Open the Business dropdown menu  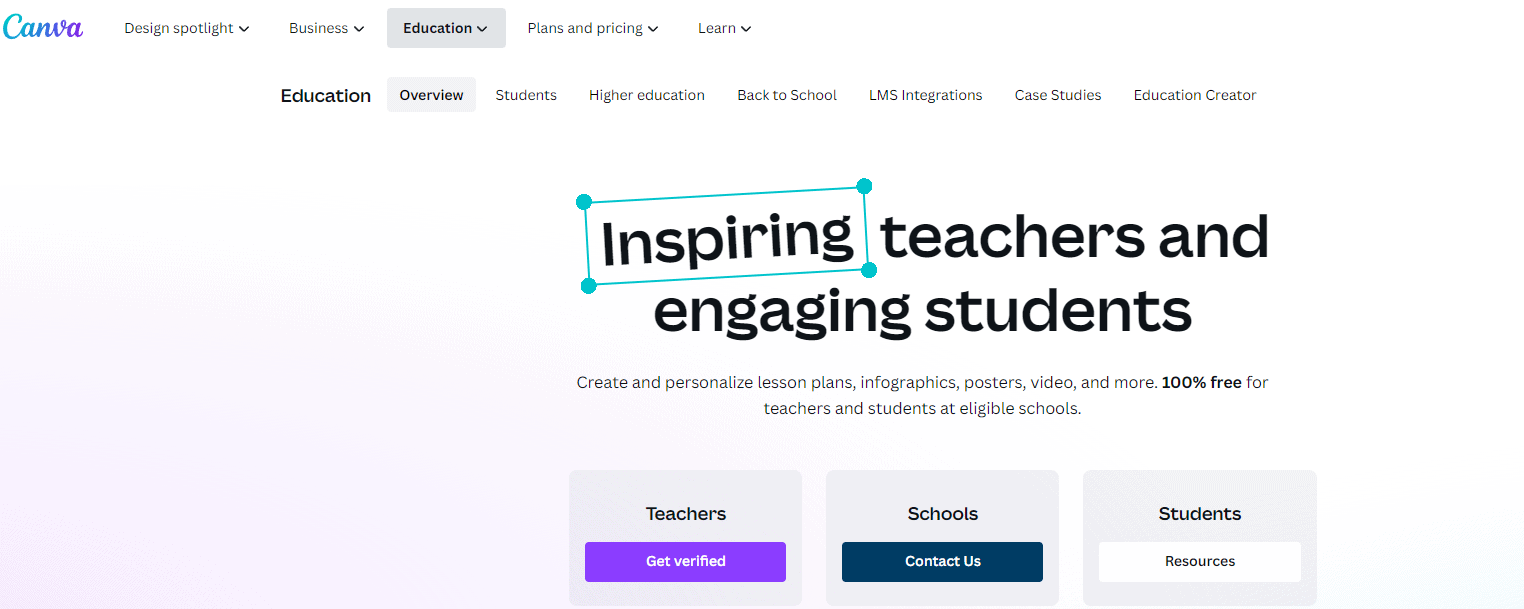[326, 28]
